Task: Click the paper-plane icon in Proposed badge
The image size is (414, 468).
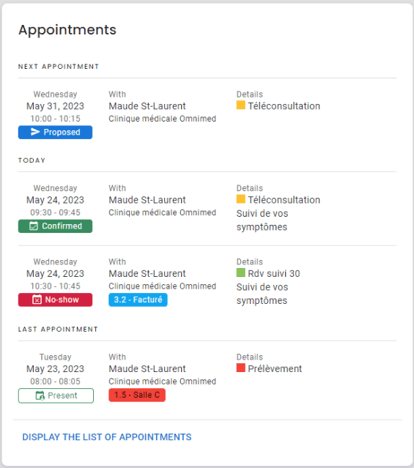Action: point(35,132)
